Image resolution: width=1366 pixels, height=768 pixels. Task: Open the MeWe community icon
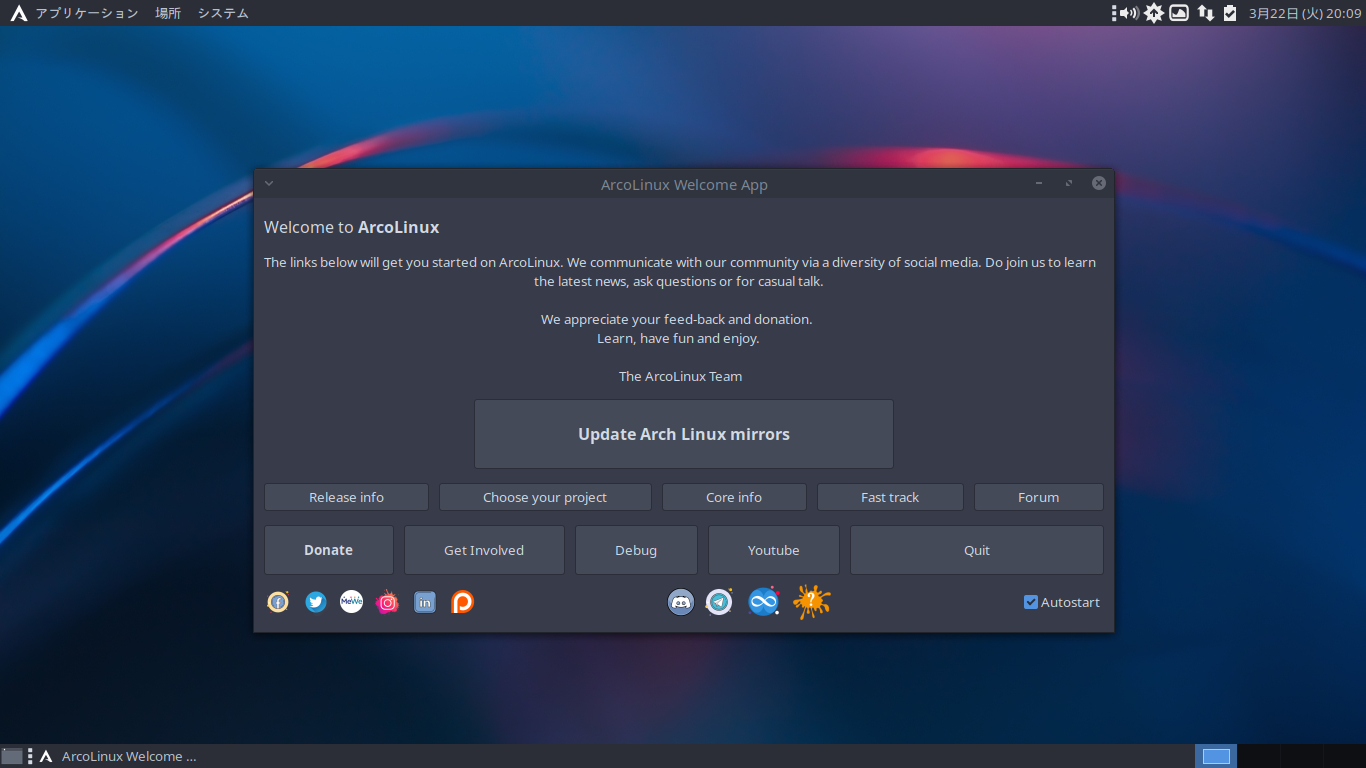coord(351,602)
